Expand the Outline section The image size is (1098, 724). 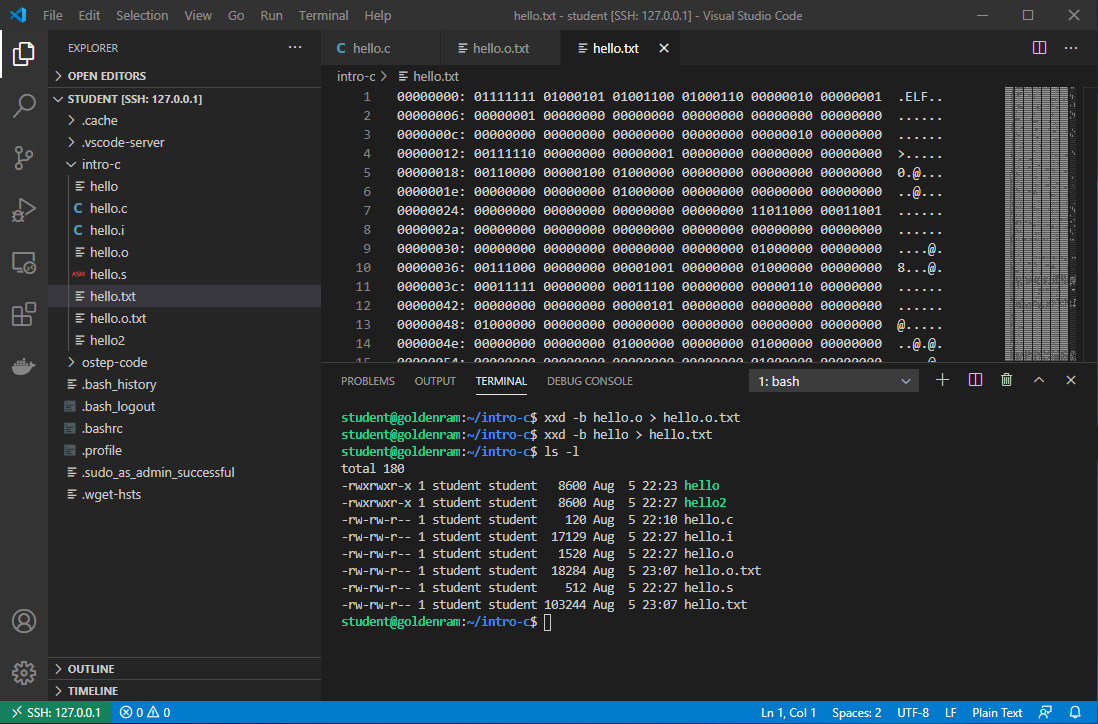coord(185,669)
